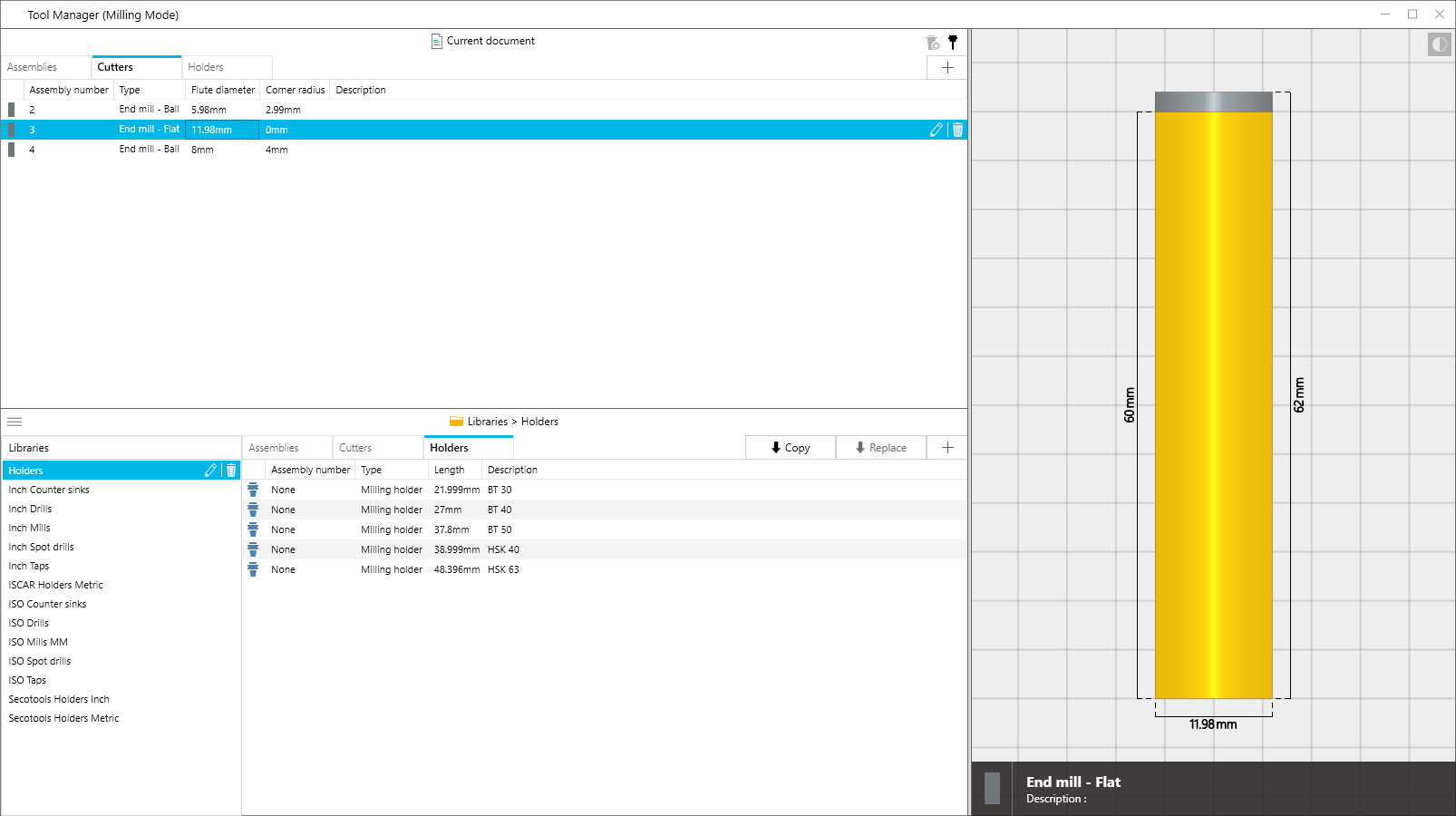Delete the selected End mill - Flat cutter

(x=957, y=130)
